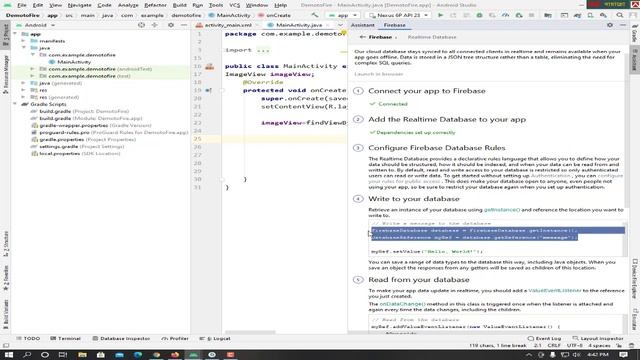Collapse the app module tree node

[x=16, y=34]
